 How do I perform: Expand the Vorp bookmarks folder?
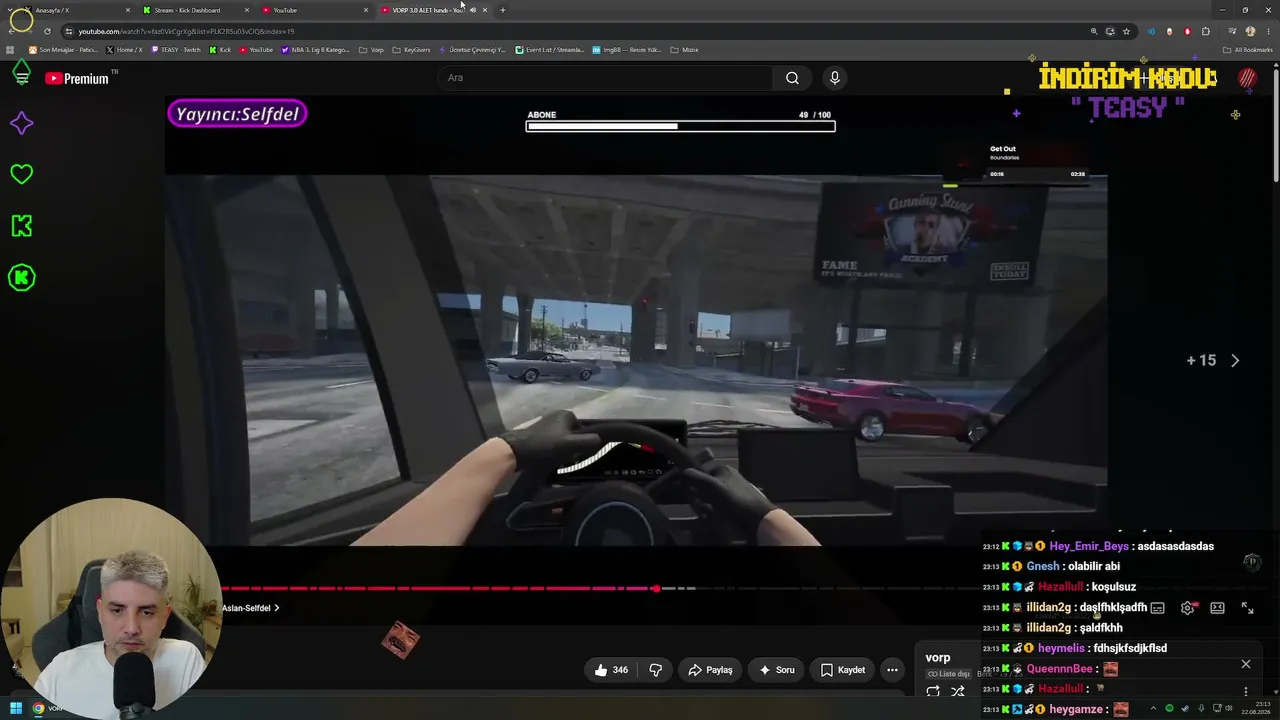[x=371, y=50]
